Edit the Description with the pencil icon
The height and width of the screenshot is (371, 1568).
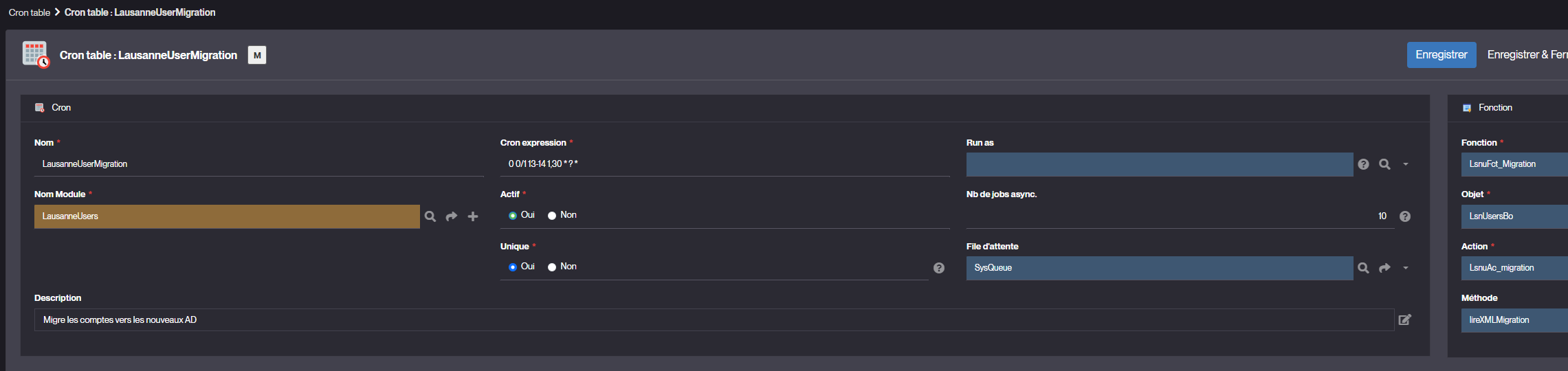click(x=1405, y=319)
